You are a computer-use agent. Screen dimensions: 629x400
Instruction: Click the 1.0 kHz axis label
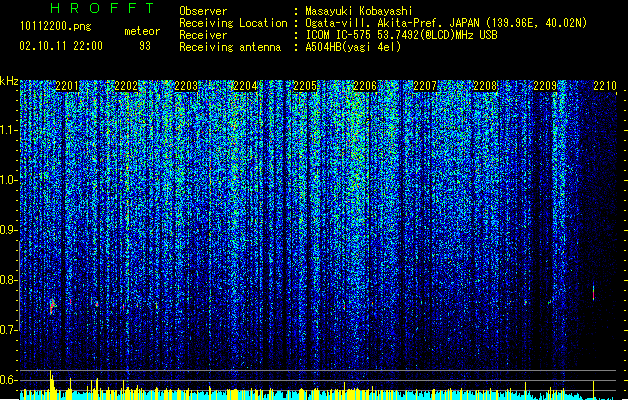[x=9, y=180]
